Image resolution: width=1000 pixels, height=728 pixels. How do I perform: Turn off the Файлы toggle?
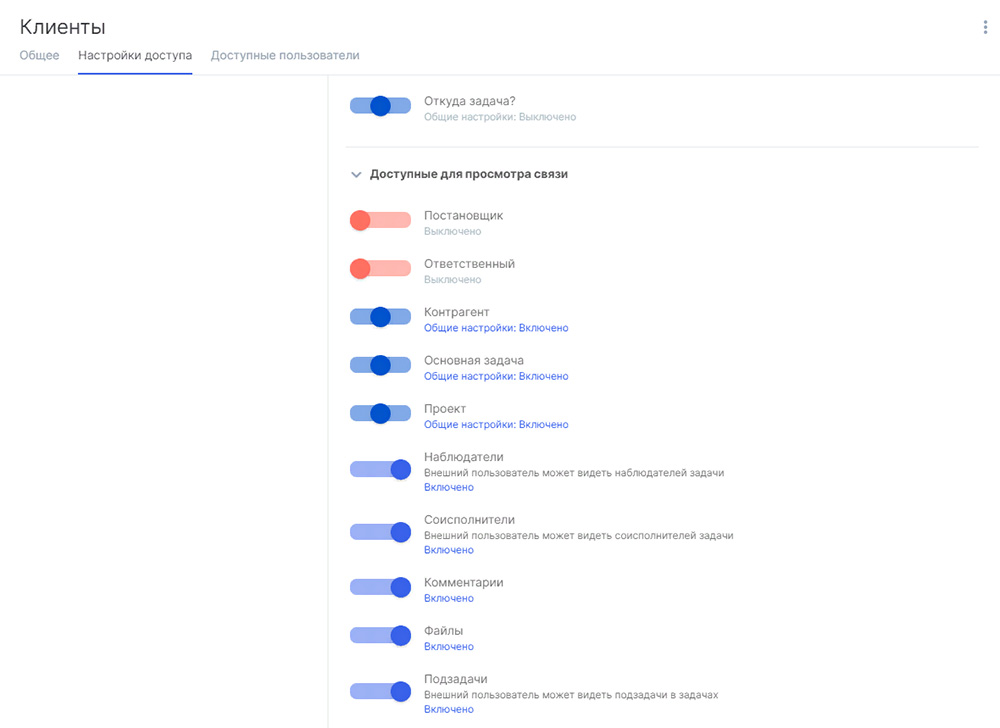pyautogui.click(x=380, y=635)
